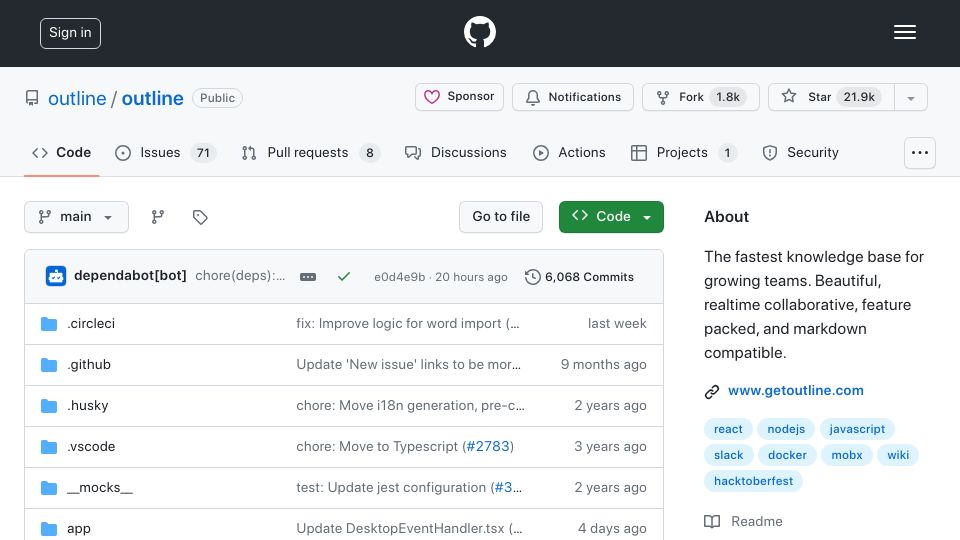Image resolution: width=960 pixels, height=540 pixels.
Task: Select the slack topic tag
Action: pos(729,455)
